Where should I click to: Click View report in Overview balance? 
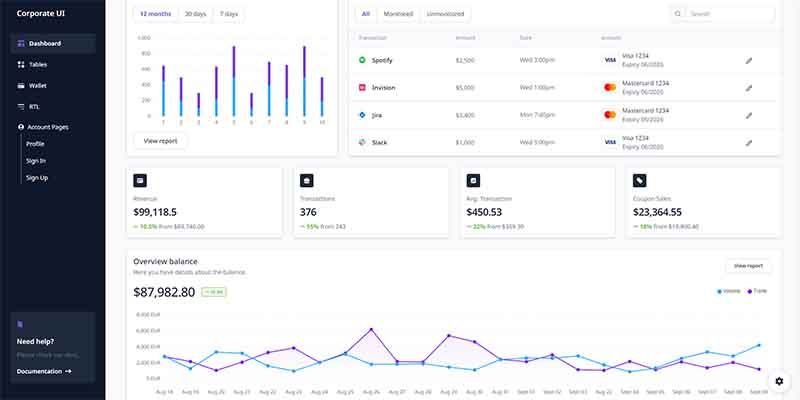[748, 266]
